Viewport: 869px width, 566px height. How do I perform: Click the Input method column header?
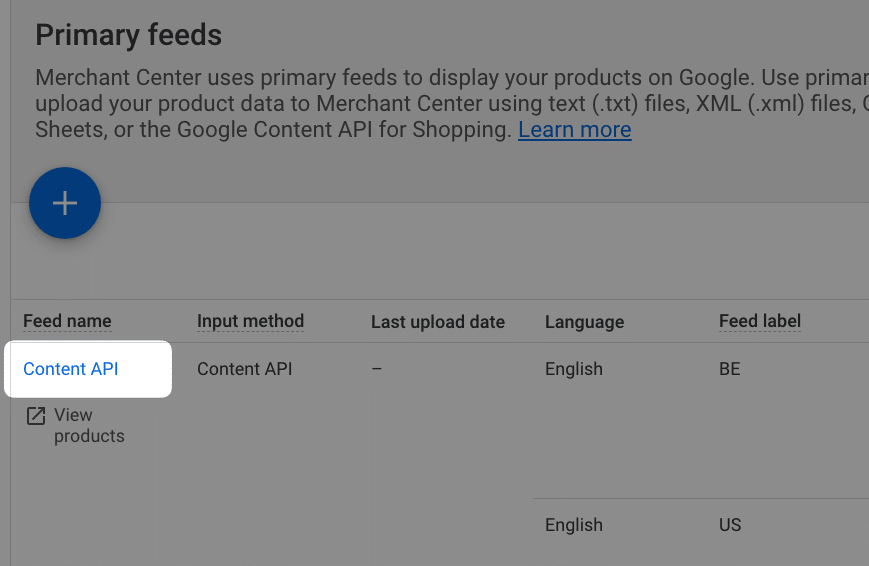pos(251,321)
